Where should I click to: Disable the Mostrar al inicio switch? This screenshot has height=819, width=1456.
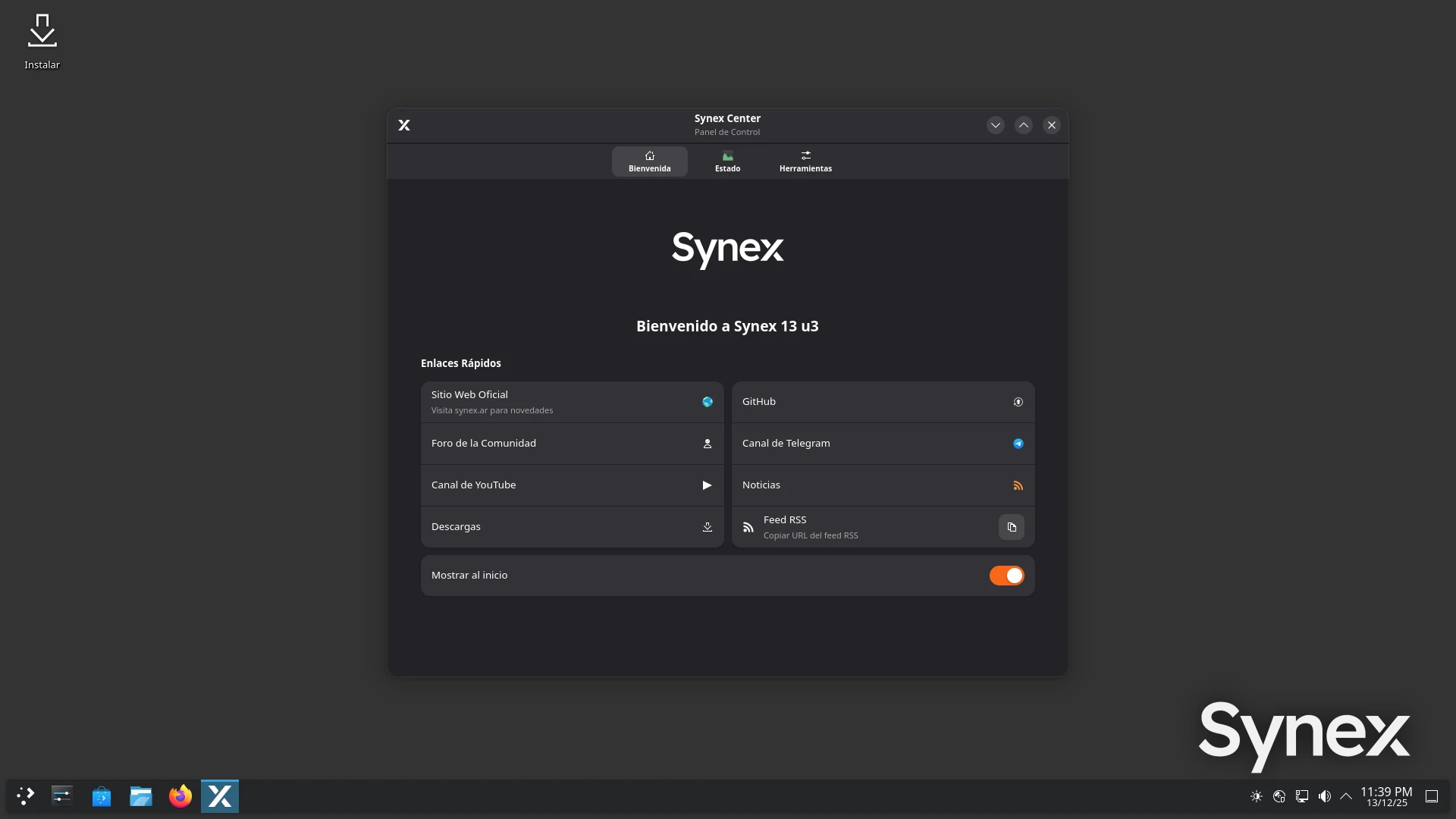(x=1006, y=576)
